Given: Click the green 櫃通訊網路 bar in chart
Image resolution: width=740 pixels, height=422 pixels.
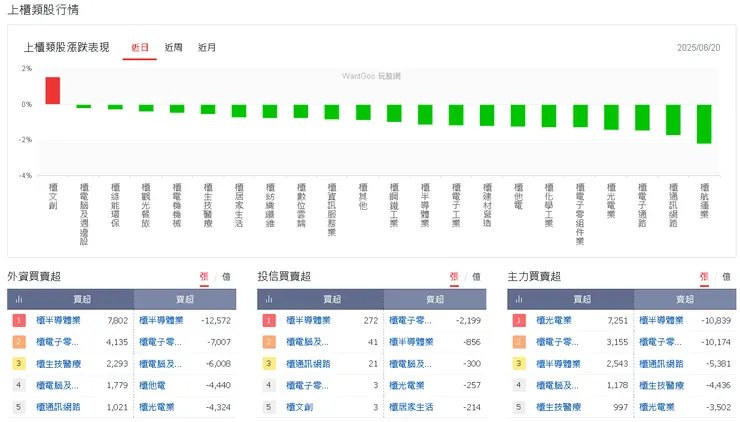Looking at the screenshot, I should (673, 120).
